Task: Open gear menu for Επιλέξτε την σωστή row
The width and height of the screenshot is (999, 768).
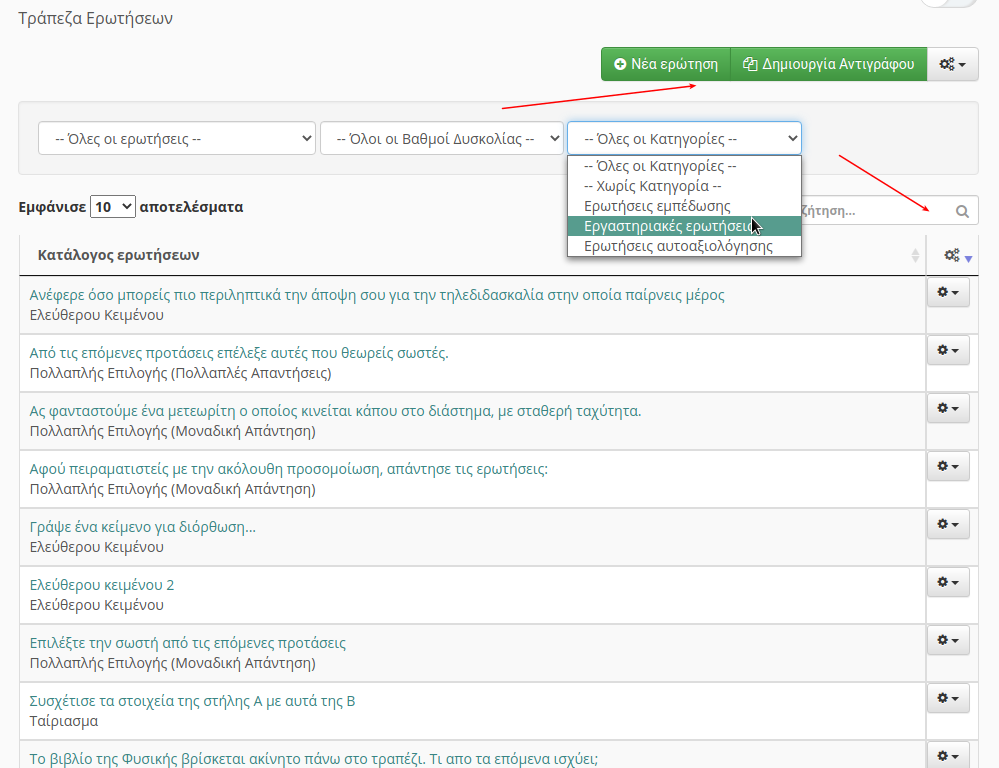Action: [948, 640]
